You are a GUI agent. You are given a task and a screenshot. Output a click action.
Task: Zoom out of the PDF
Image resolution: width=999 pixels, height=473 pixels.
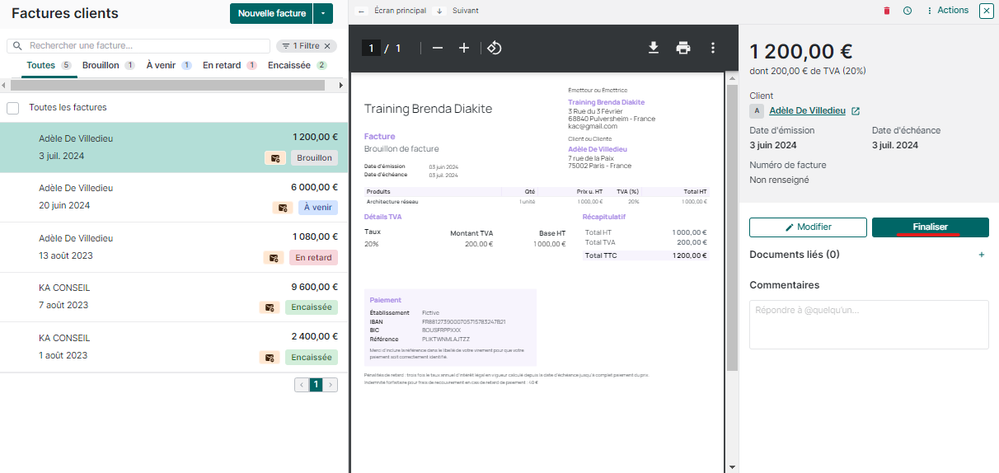click(x=438, y=48)
